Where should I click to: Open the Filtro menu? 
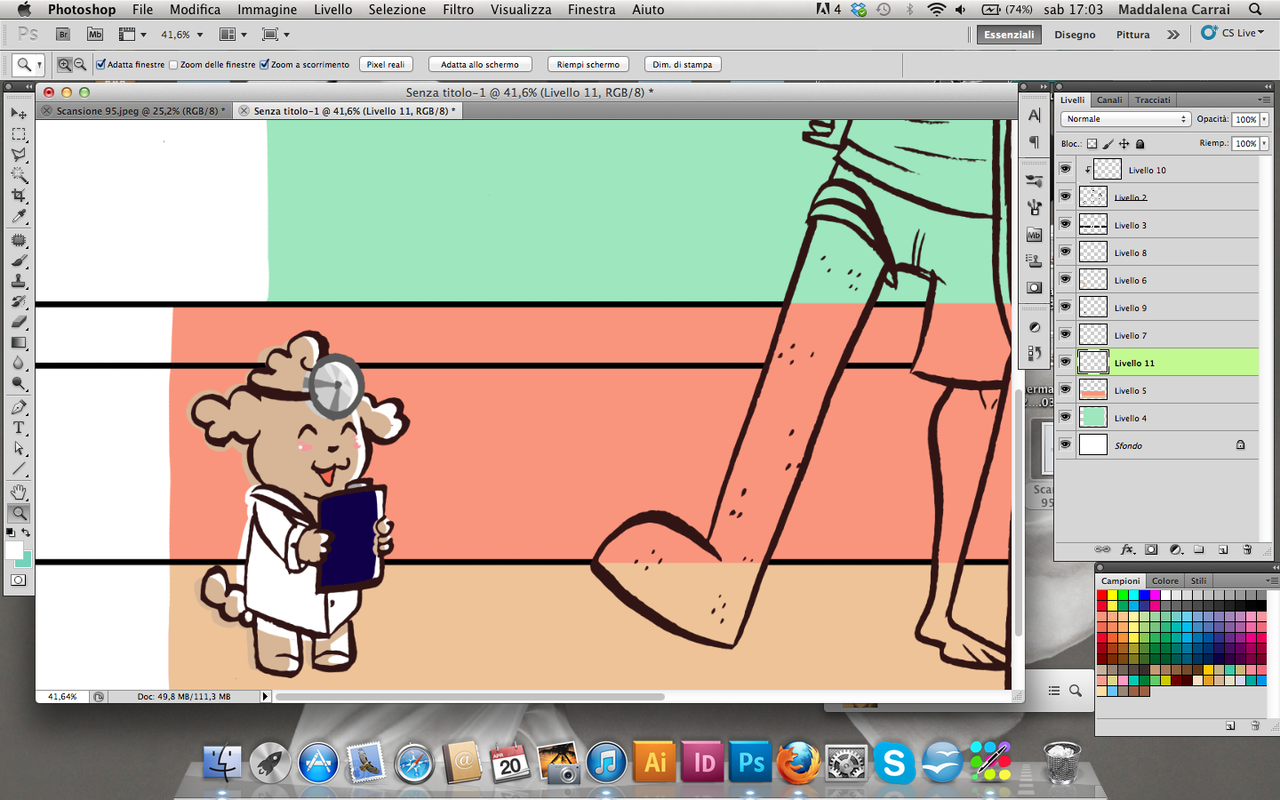coord(458,9)
